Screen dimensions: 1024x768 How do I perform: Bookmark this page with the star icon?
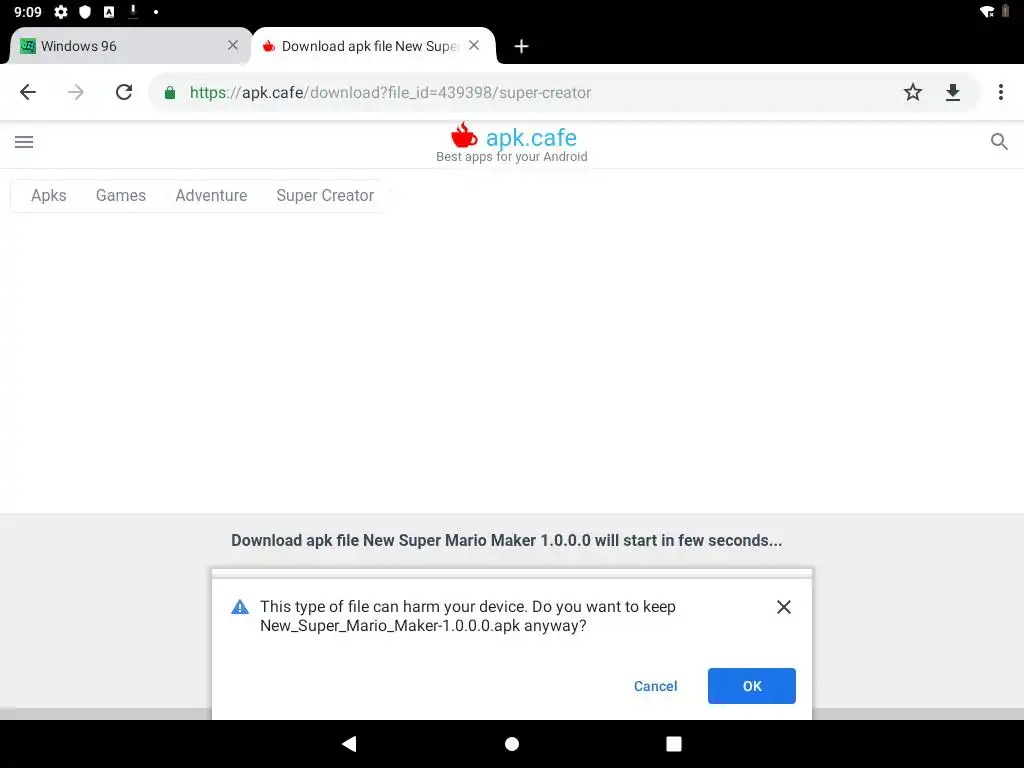click(912, 92)
